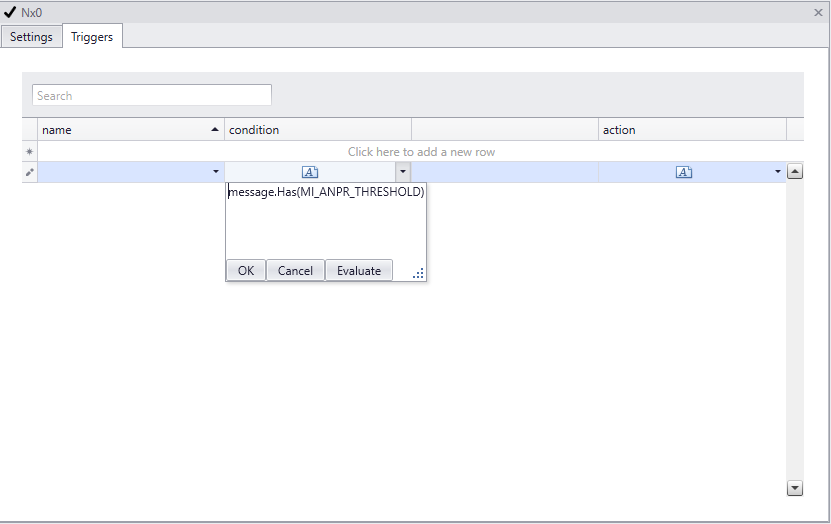Sort by the condition column header

coord(318,129)
